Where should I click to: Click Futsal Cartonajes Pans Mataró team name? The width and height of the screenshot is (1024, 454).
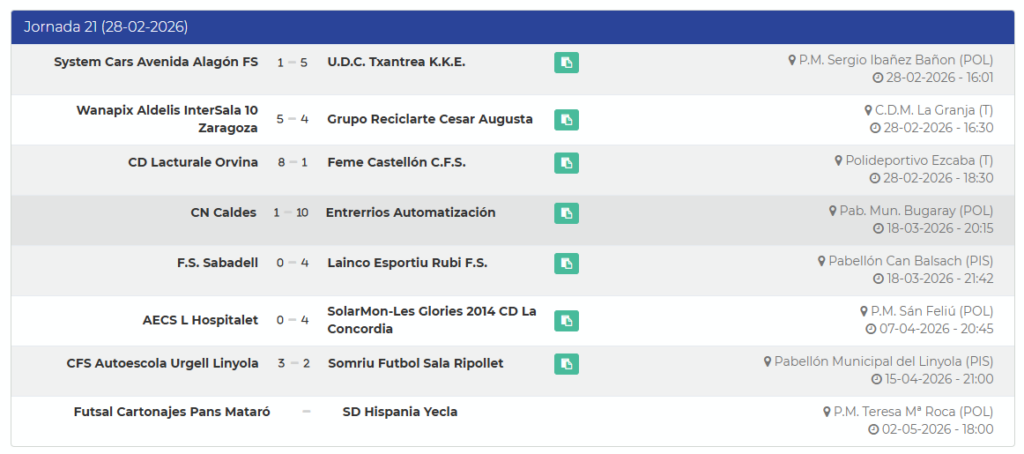[172, 412]
